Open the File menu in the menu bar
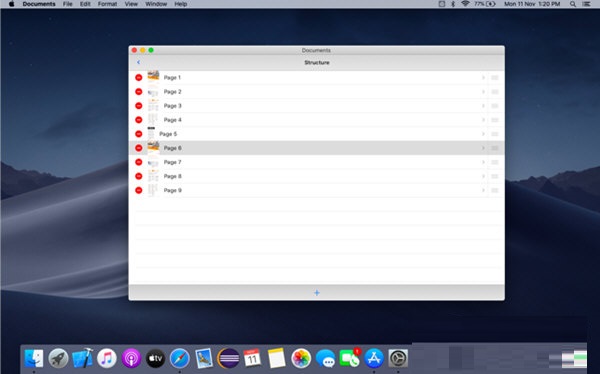This screenshot has height=374, width=600. point(68,4)
